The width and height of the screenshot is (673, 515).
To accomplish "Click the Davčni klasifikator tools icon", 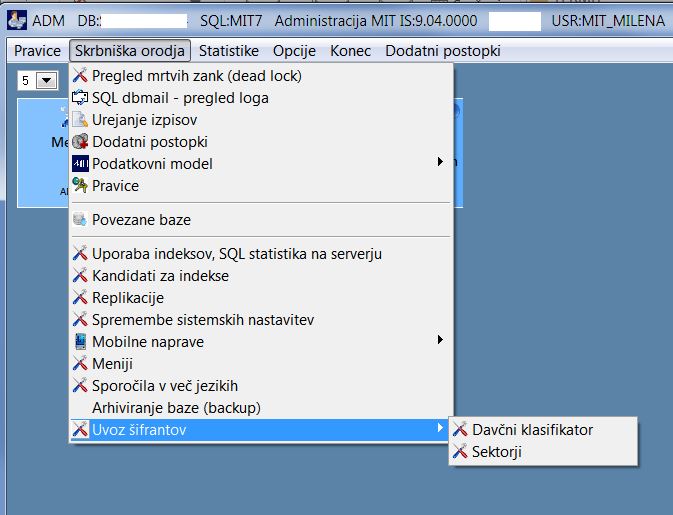I will coord(460,429).
